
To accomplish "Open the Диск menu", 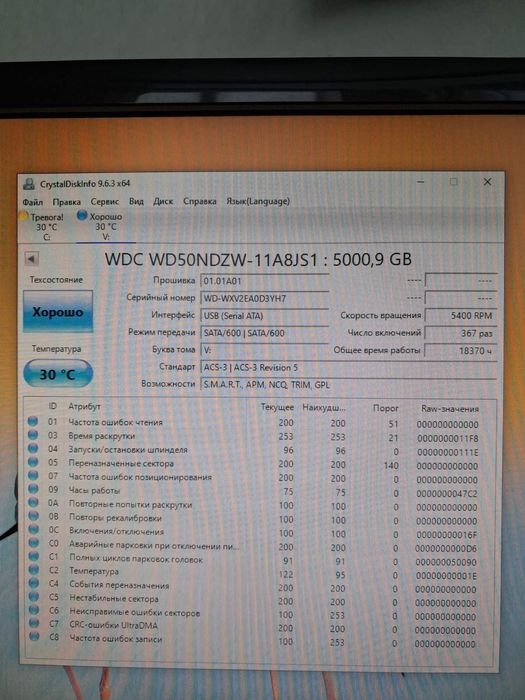I will point(163,201).
